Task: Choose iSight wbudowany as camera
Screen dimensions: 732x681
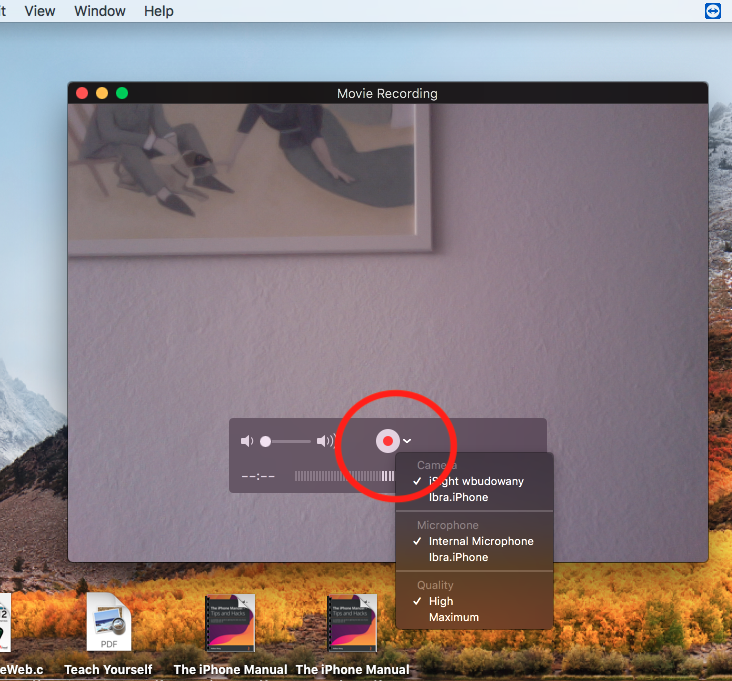Action: click(x=475, y=481)
